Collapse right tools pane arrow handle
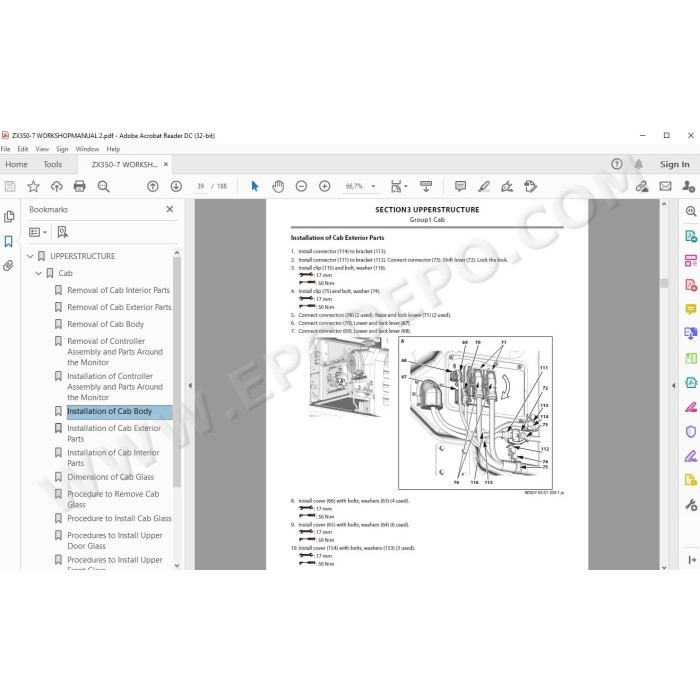Screen dimensions: 700x700 pos(674,385)
